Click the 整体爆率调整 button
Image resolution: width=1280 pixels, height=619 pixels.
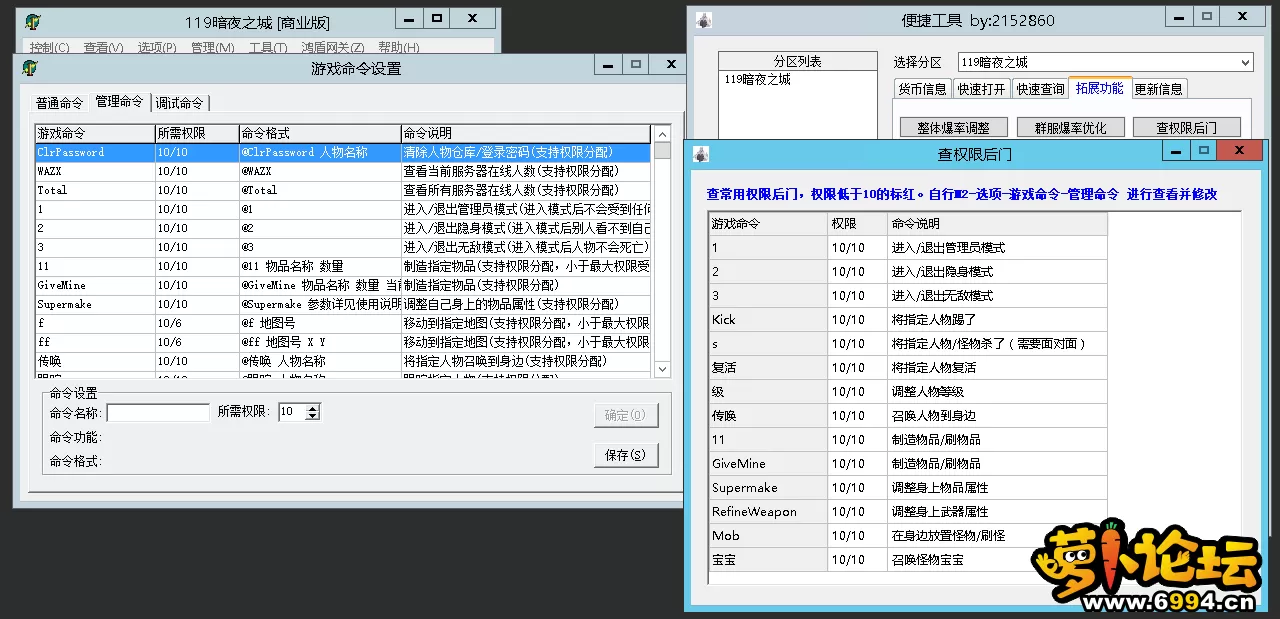[953, 128]
